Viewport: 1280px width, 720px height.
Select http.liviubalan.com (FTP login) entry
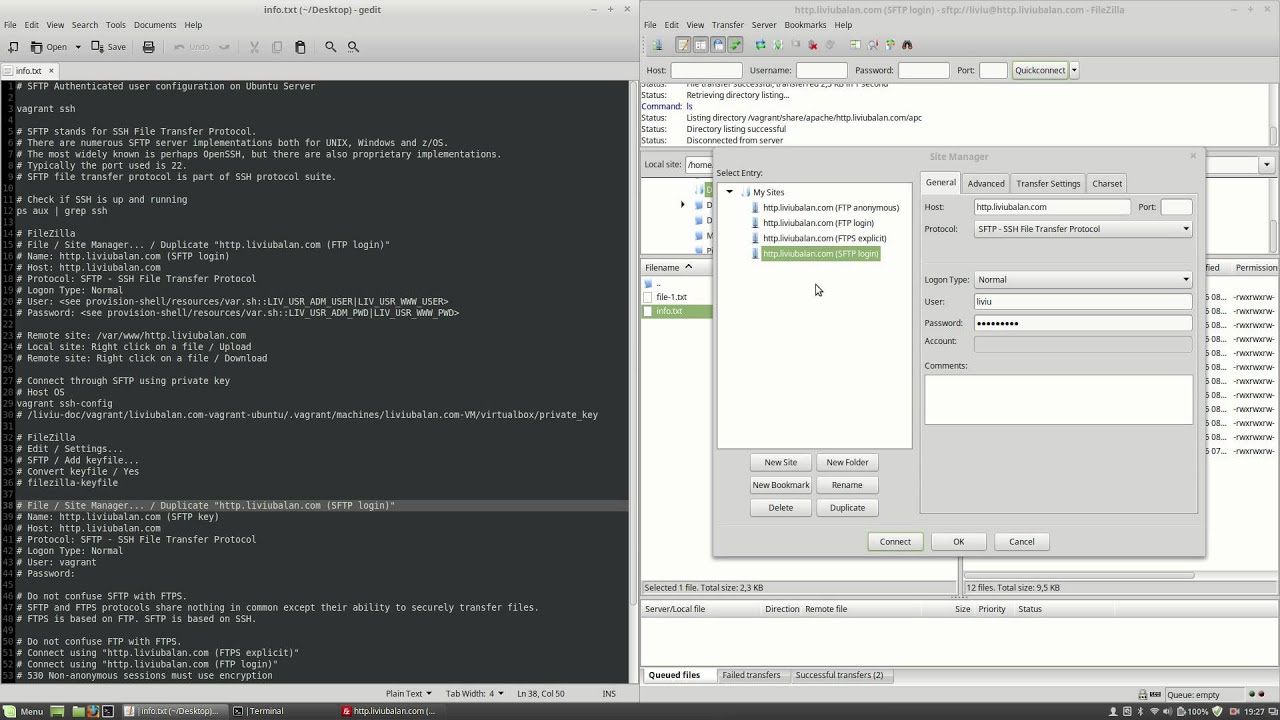coord(818,223)
